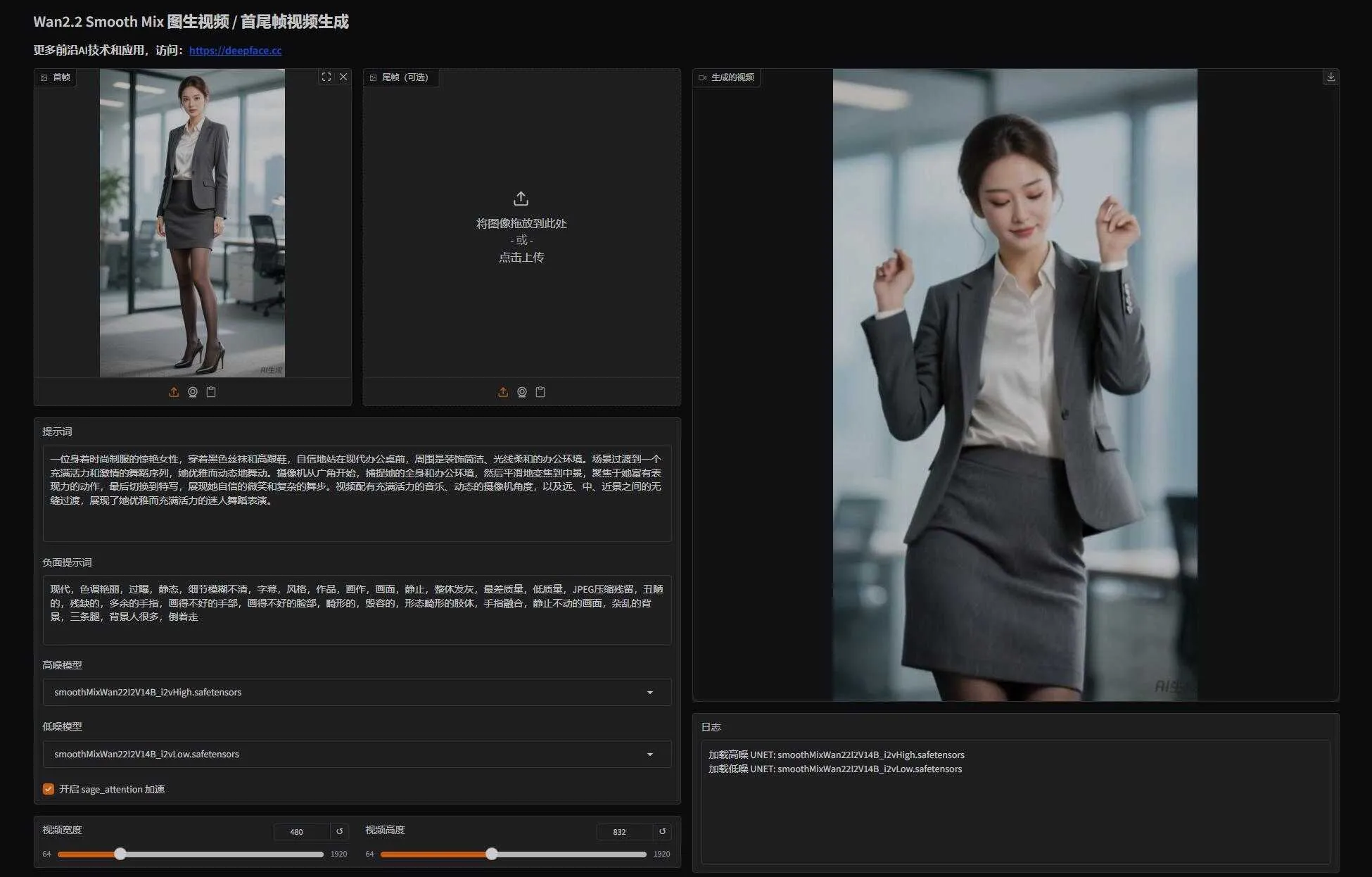The height and width of the screenshot is (877, 1372).
Task: Paste image from clipboard into 首帧 panel
Action: [x=211, y=392]
